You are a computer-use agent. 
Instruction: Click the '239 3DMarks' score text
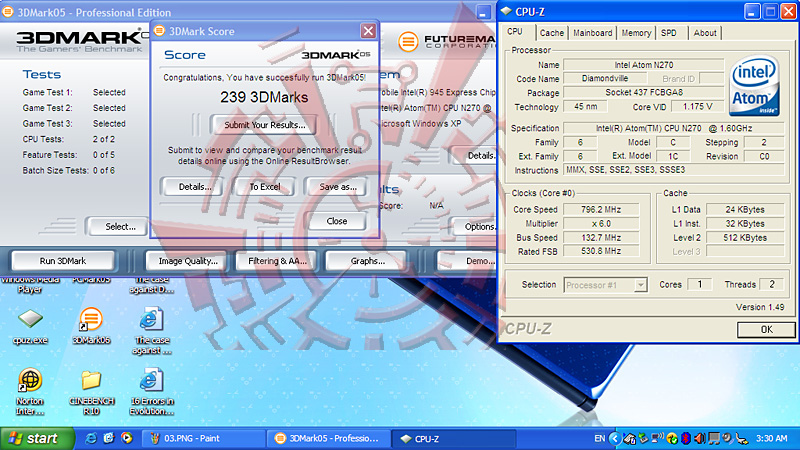[264, 97]
